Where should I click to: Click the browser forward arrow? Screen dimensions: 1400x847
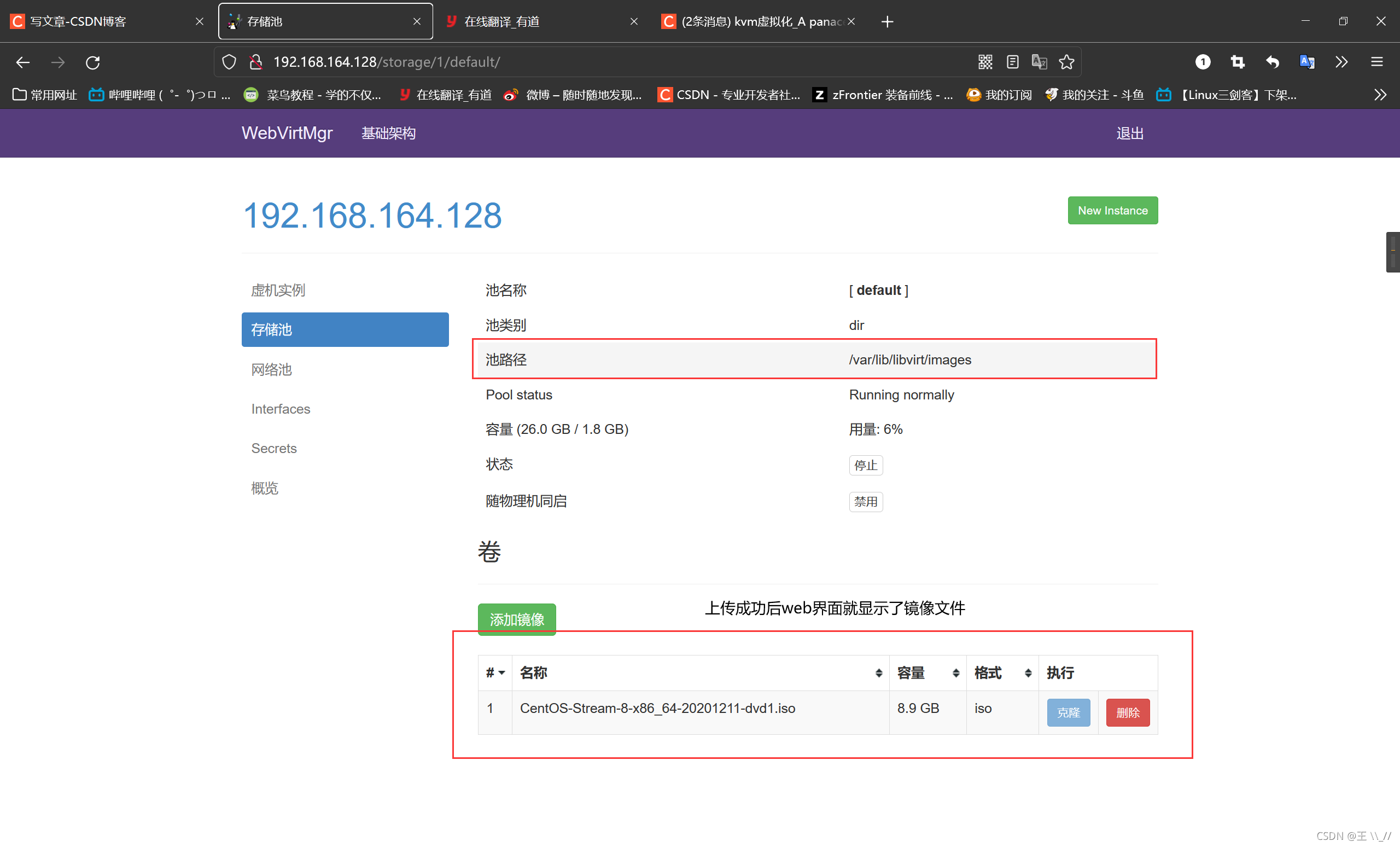tap(57, 62)
